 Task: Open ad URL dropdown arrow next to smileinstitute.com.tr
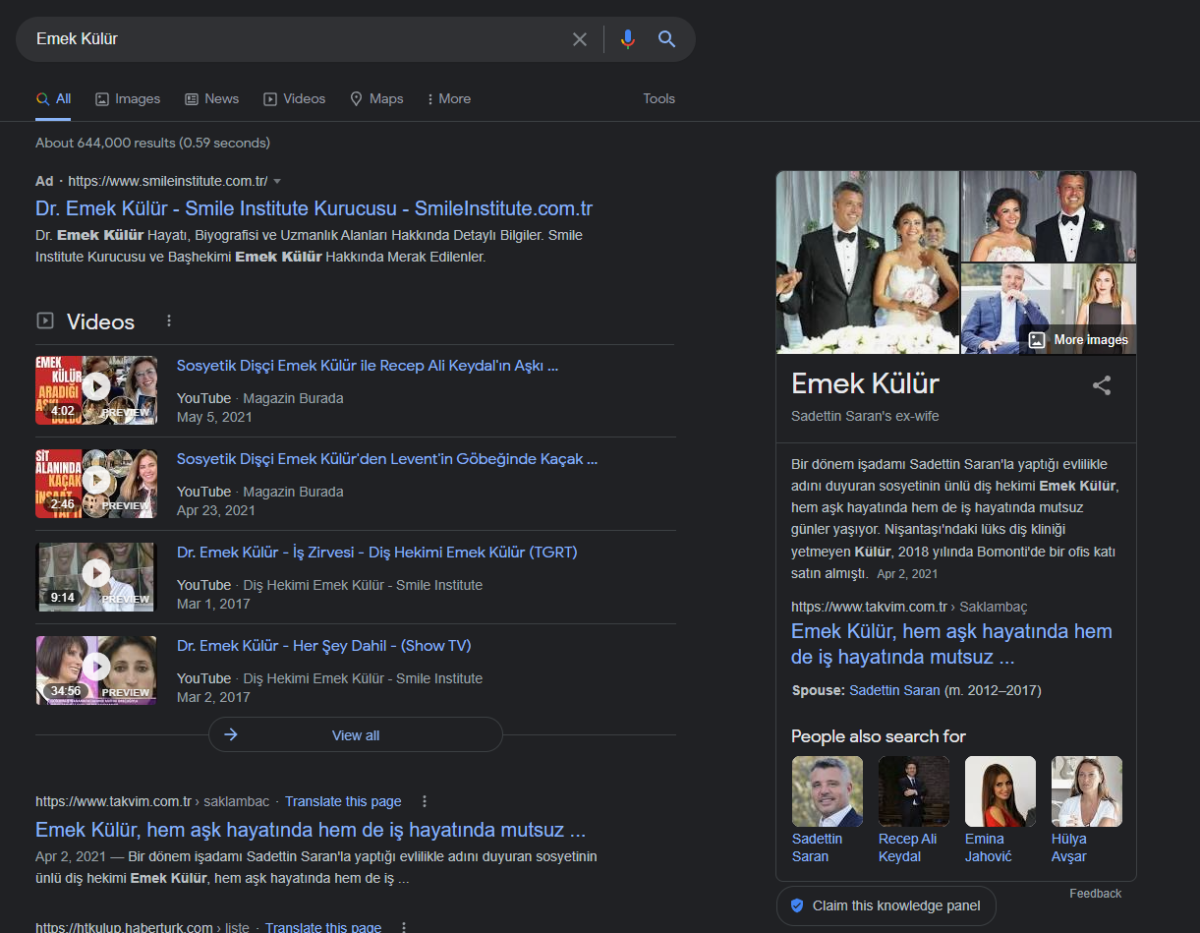[277, 181]
